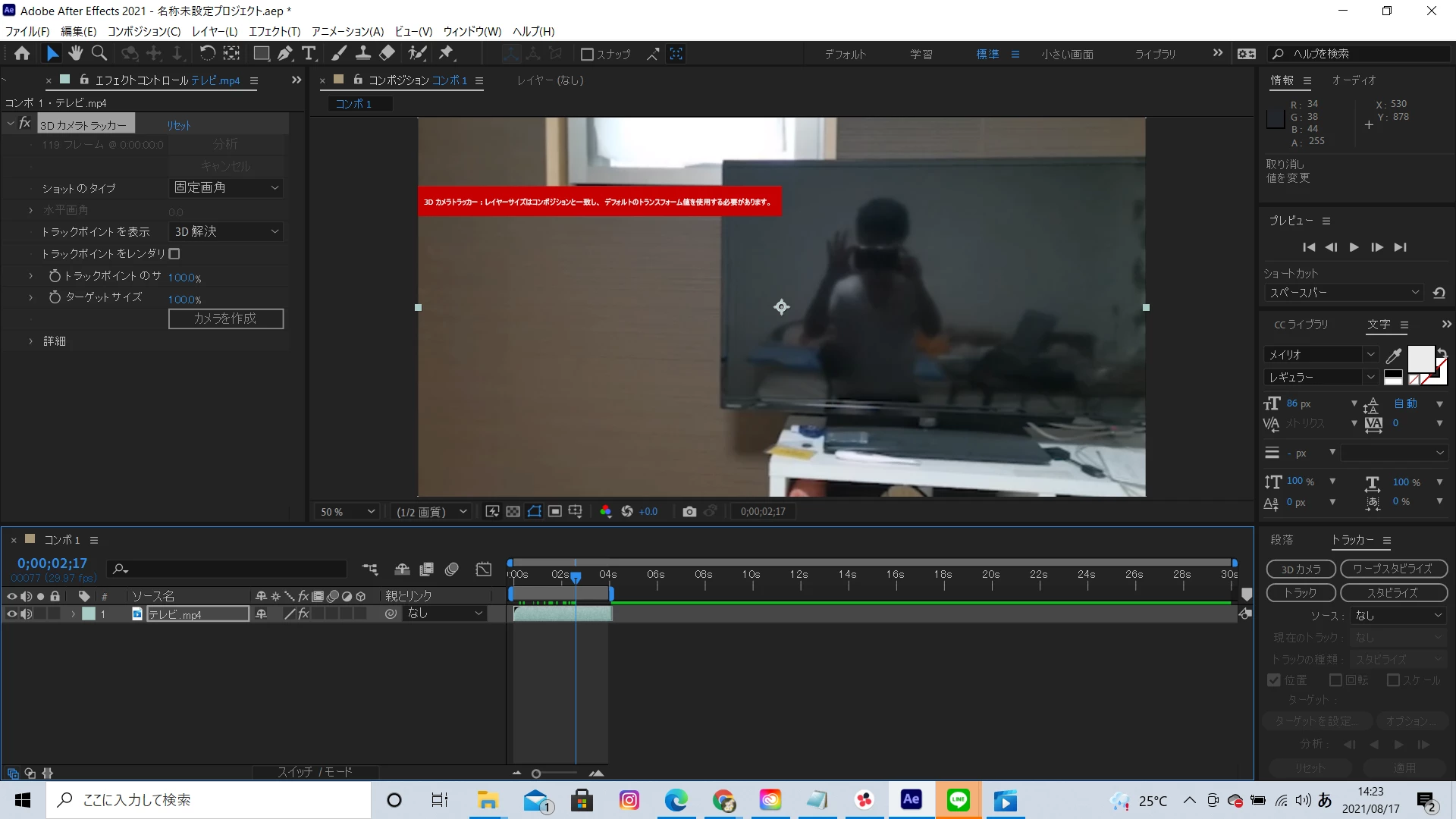
Task: Click the リセット link for 3D Camera Tracker
Action: [x=179, y=125]
